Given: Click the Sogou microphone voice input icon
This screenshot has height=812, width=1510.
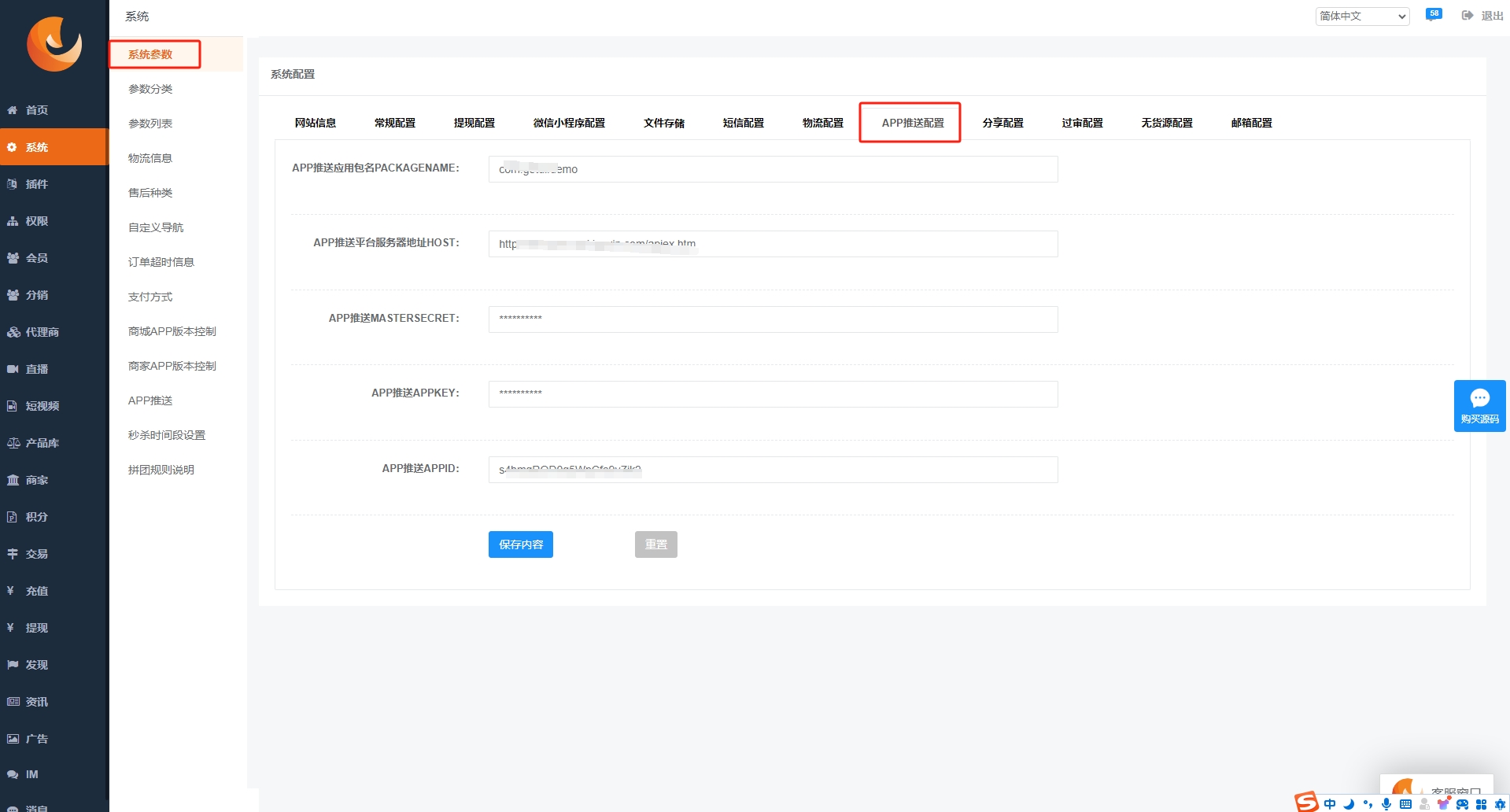Looking at the screenshot, I should click(1386, 804).
